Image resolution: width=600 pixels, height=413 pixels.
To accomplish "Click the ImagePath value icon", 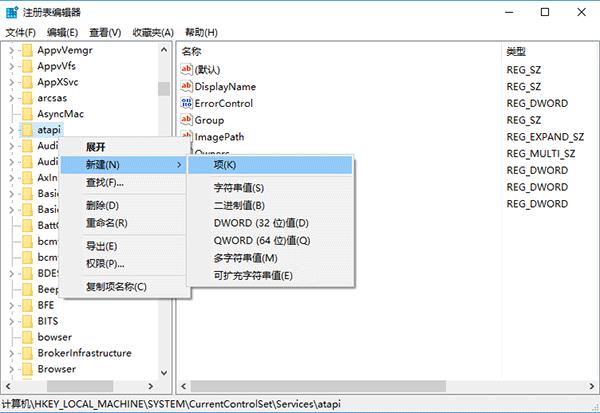I will pos(186,136).
